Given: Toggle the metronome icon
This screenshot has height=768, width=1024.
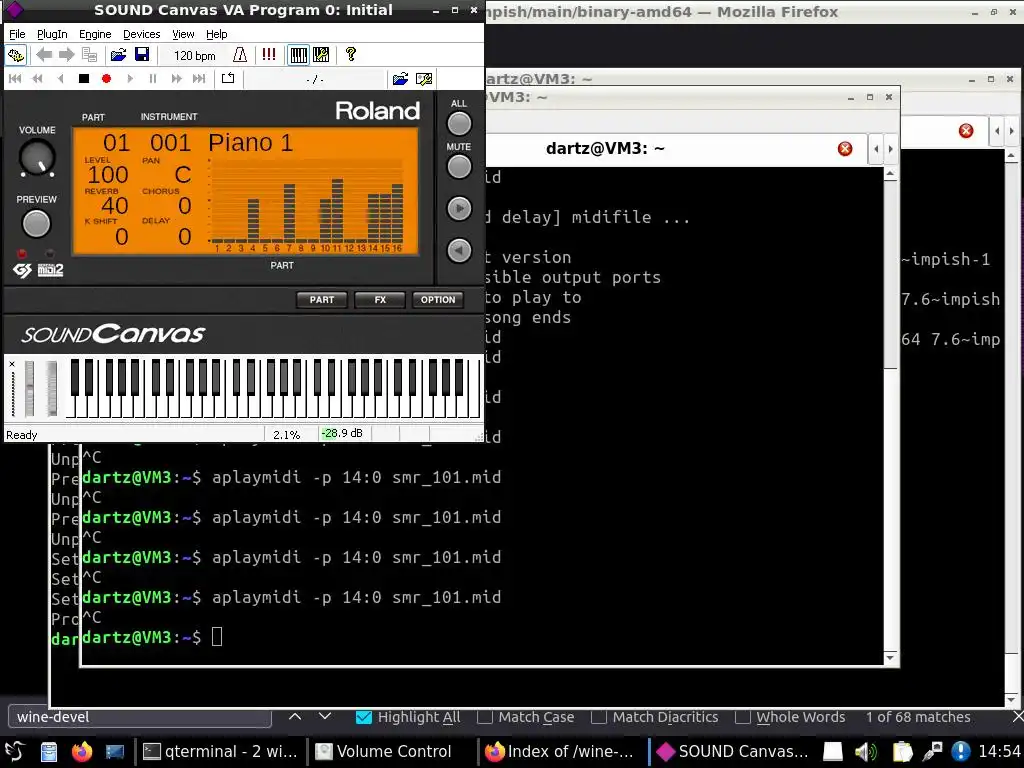Looking at the screenshot, I should (x=240, y=56).
